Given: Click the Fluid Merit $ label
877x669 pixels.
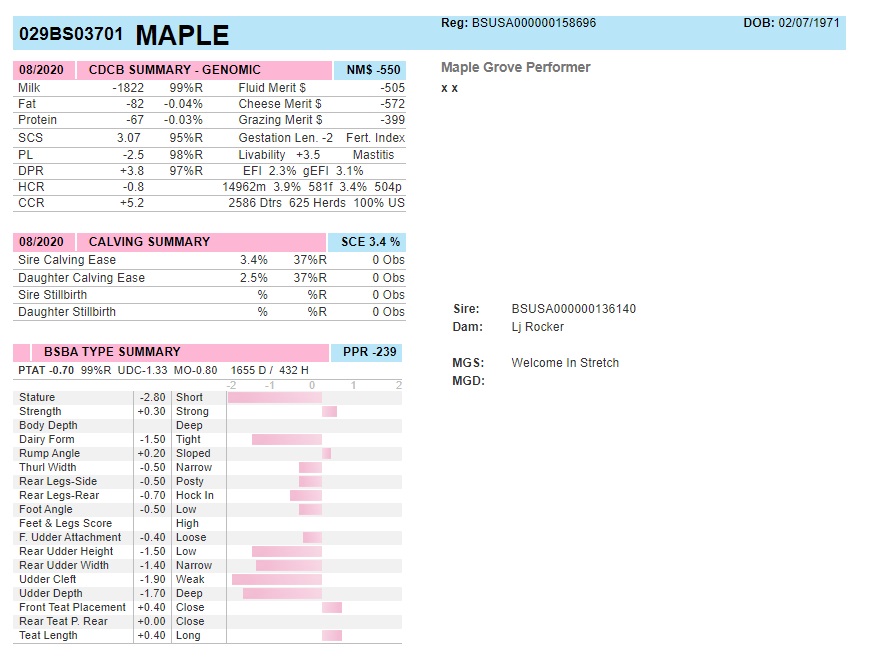Looking at the screenshot, I should [272, 88].
